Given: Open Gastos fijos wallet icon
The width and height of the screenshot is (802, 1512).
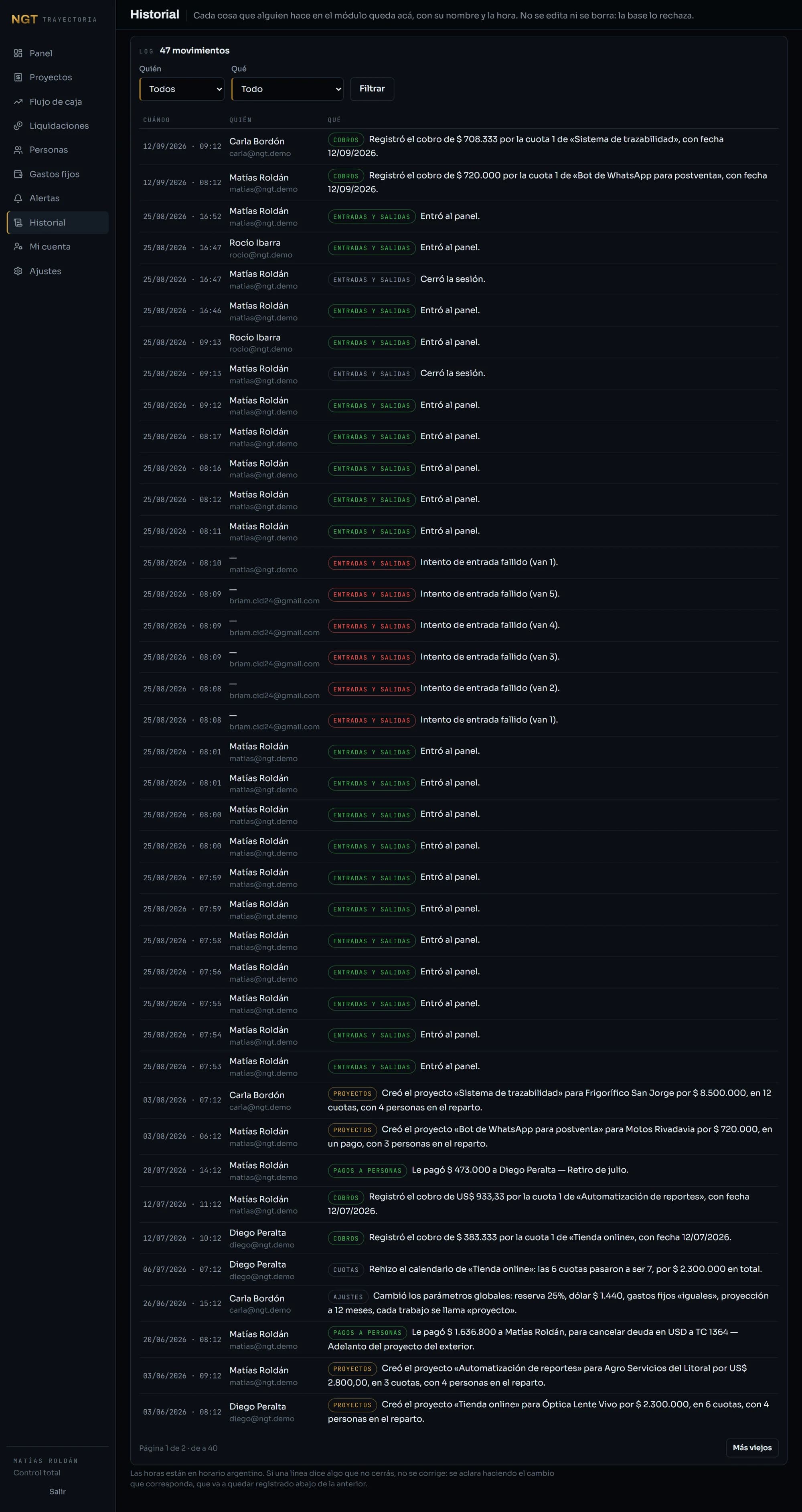Looking at the screenshot, I should [x=18, y=175].
